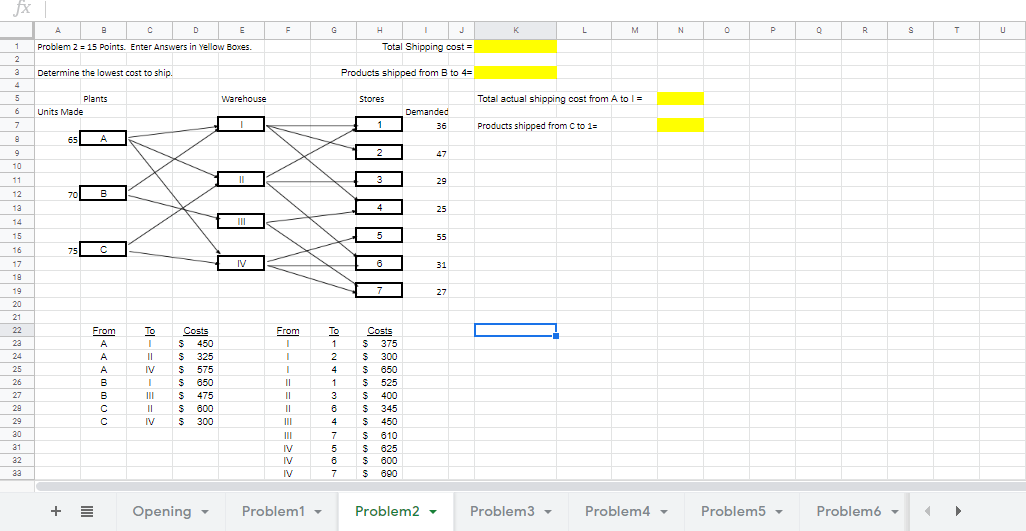Click the formula bar input

click(x=533, y=9)
